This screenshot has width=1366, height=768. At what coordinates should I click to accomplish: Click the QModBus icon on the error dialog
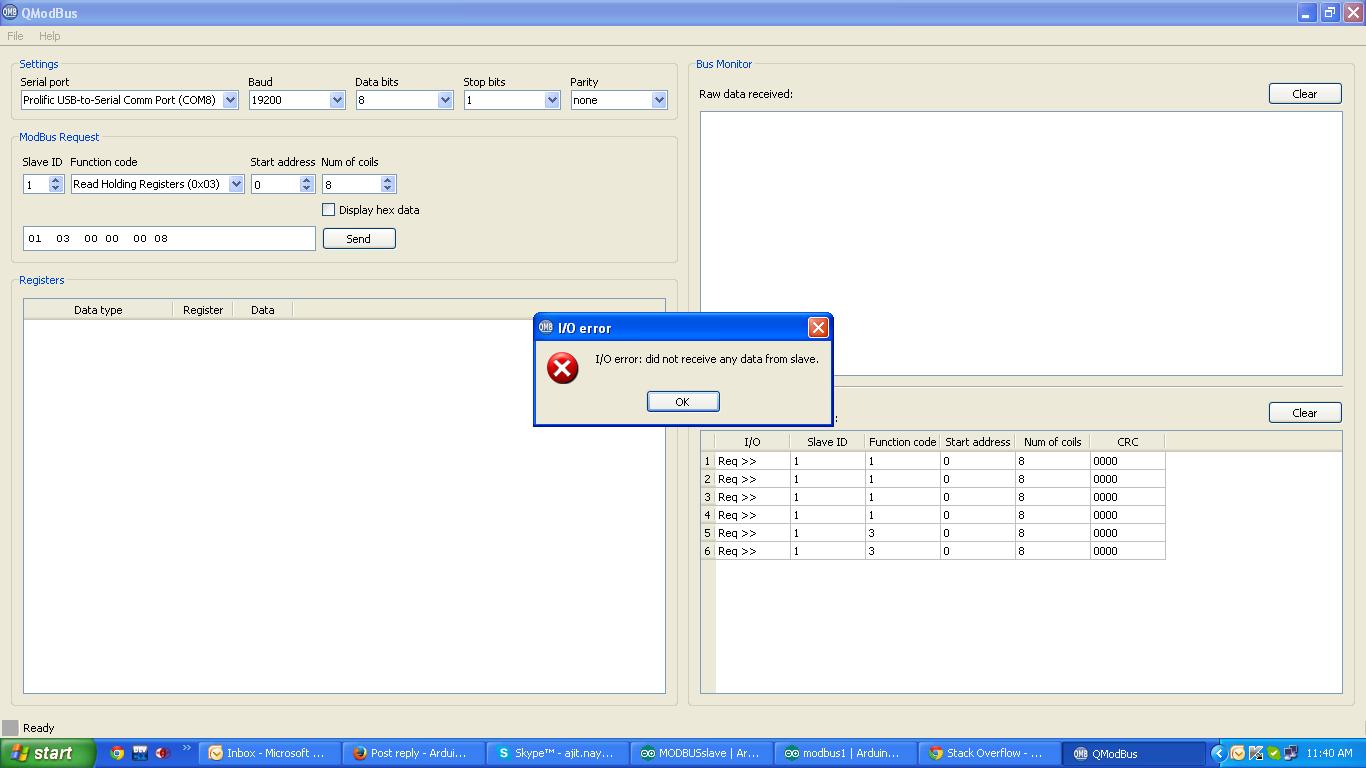coord(545,327)
